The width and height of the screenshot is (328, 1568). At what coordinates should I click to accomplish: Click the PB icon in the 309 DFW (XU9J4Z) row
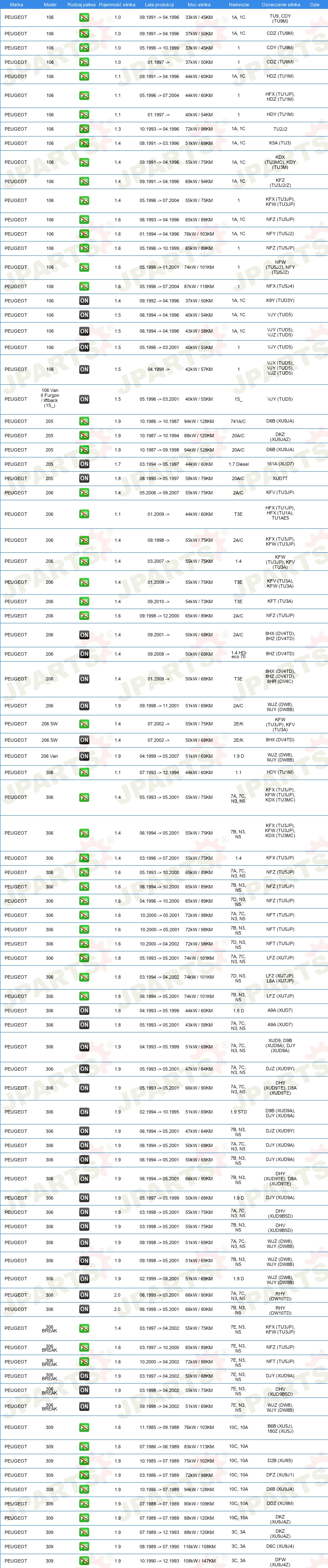(84, 1561)
